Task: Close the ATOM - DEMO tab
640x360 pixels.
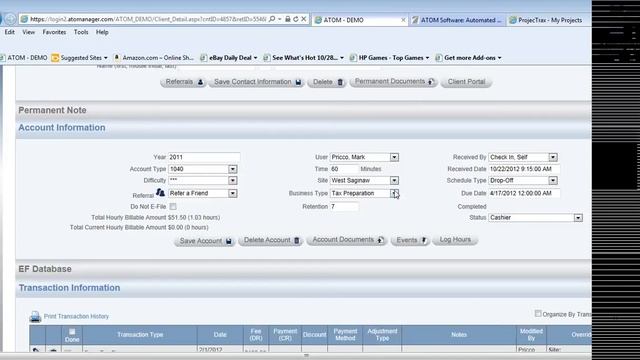Action: click(403, 20)
